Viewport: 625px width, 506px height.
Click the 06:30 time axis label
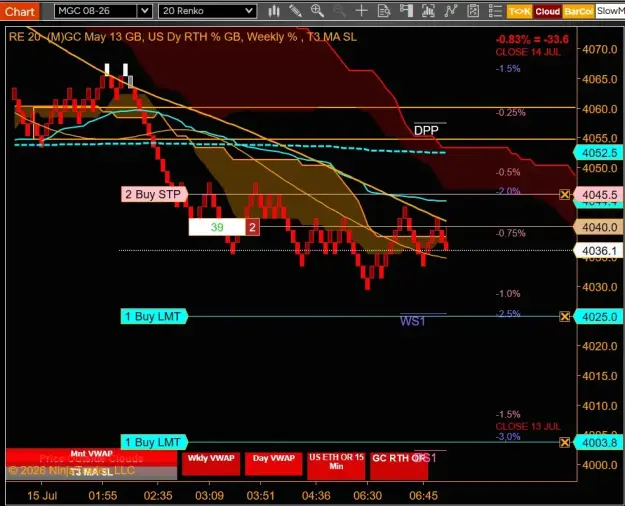tap(368, 496)
